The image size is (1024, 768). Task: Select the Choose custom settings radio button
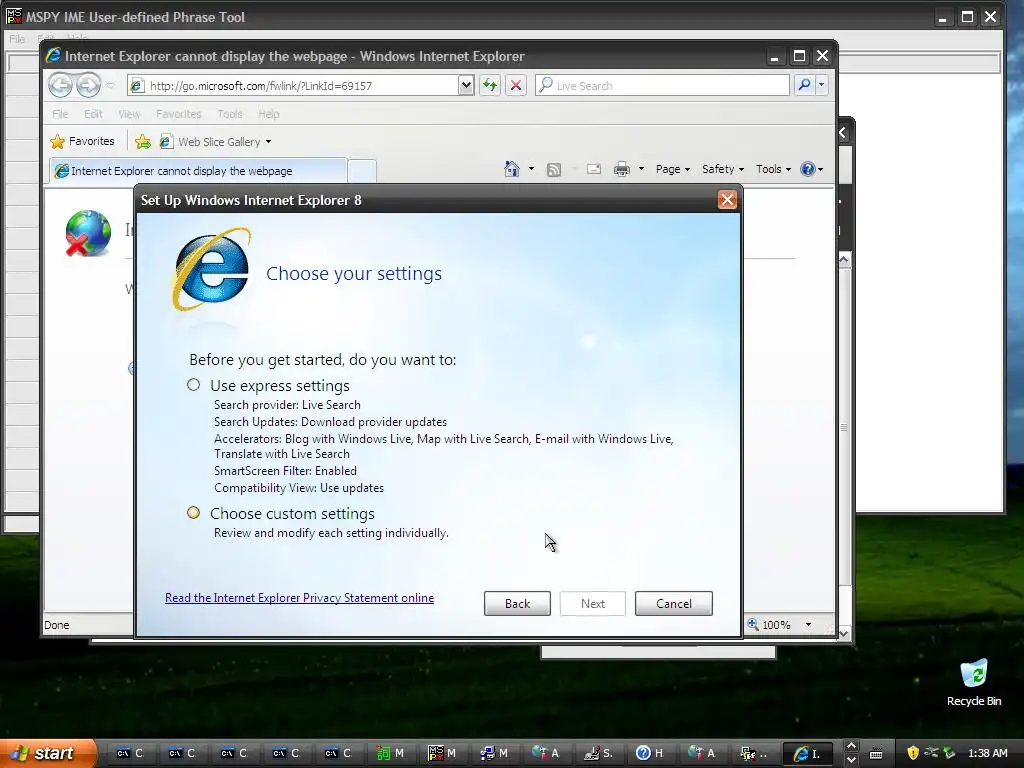(193, 513)
